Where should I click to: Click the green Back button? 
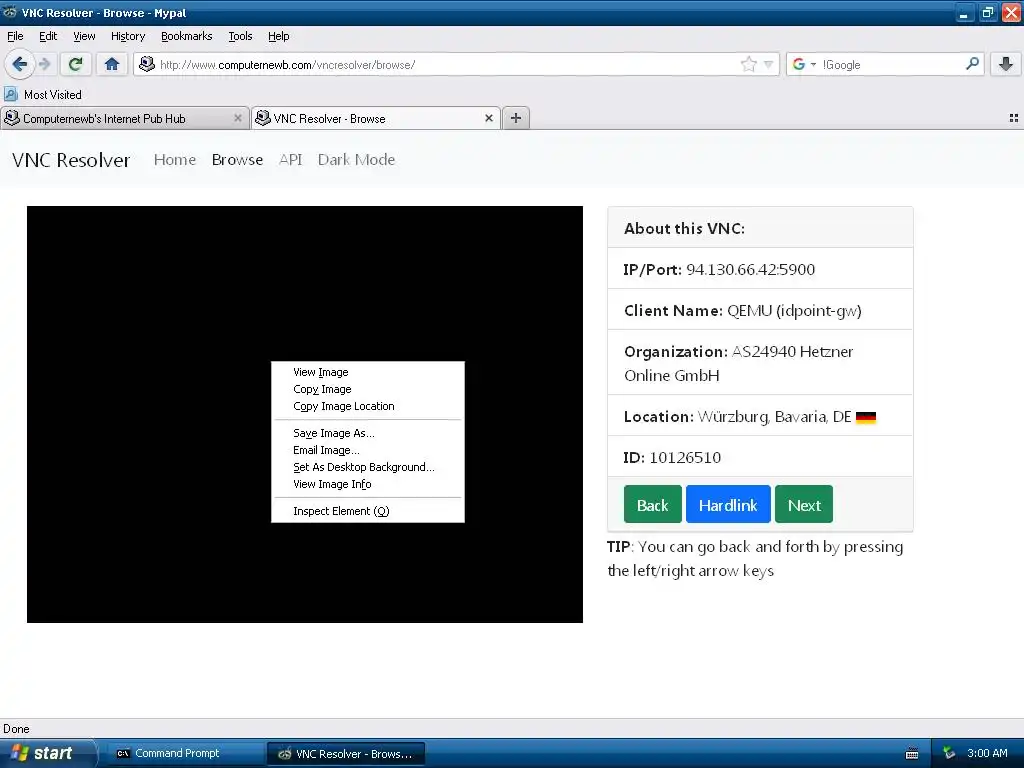(x=652, y=504)
